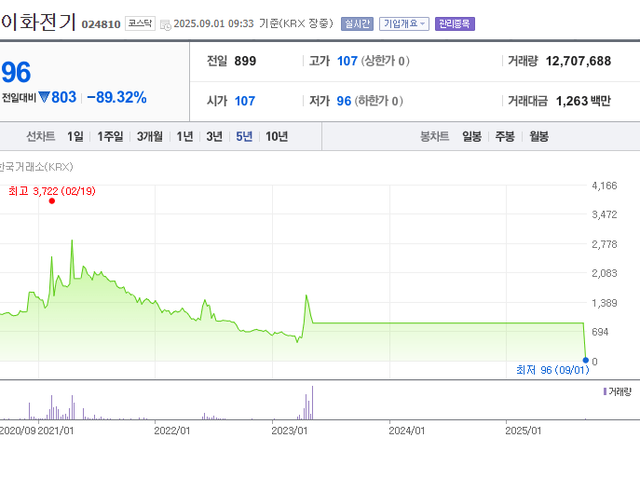Viewport: 640px width, 481px height.
Task: Click the blue down-triangle price change icon
Action: (43, 97)
